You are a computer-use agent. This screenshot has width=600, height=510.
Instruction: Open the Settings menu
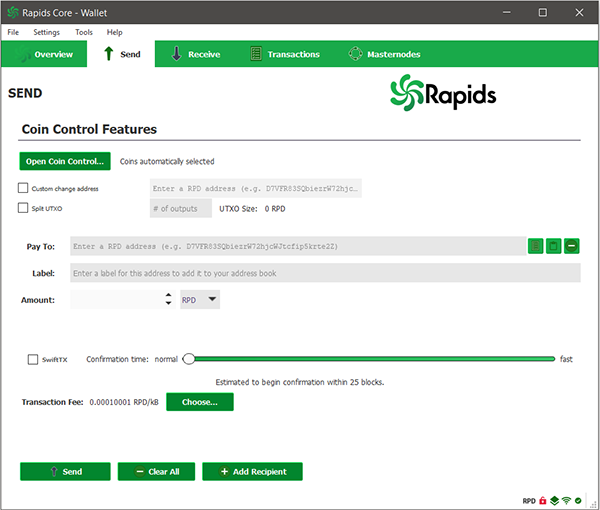click(46, 32)
